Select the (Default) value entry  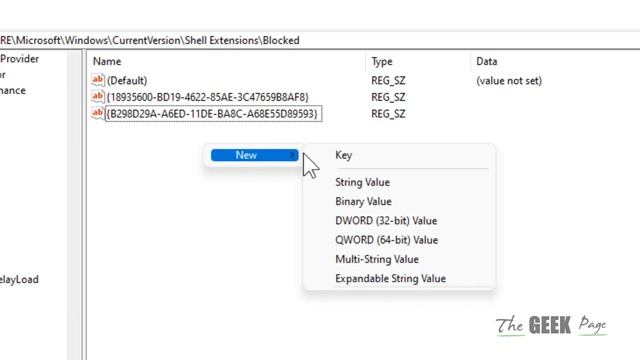pos(127,80)
